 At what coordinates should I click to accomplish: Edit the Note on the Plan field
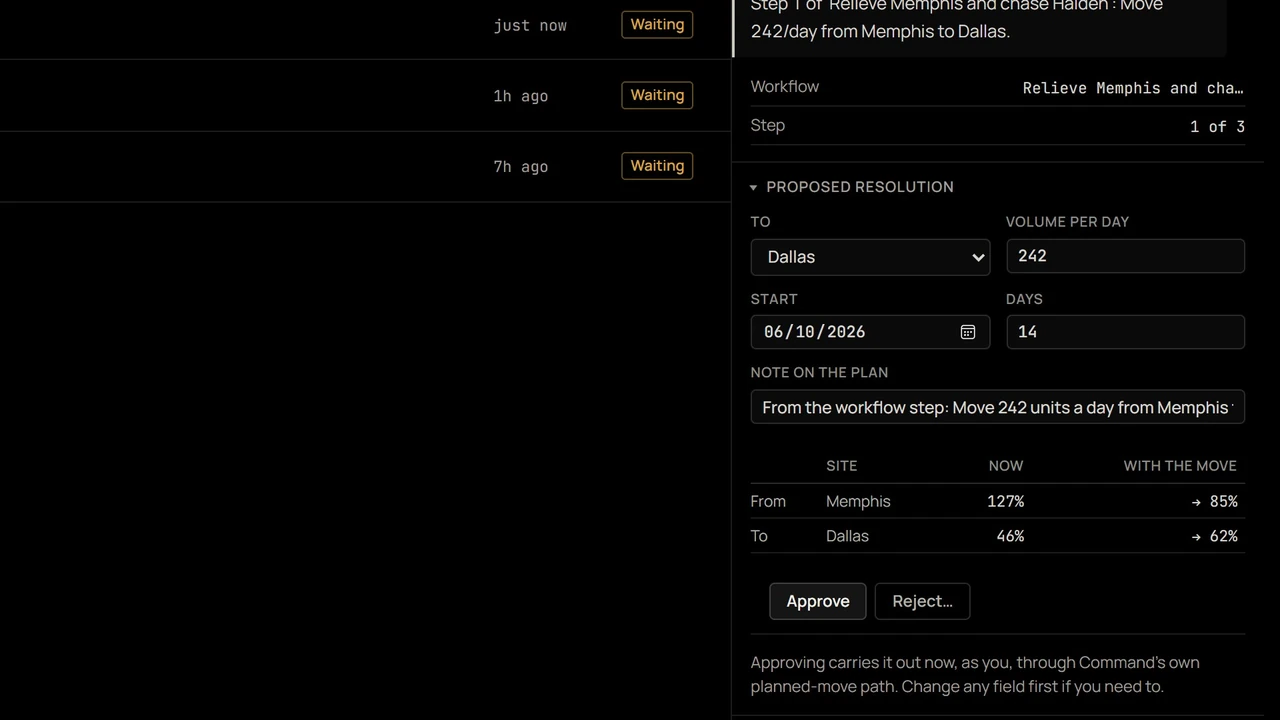coord(997,407)
